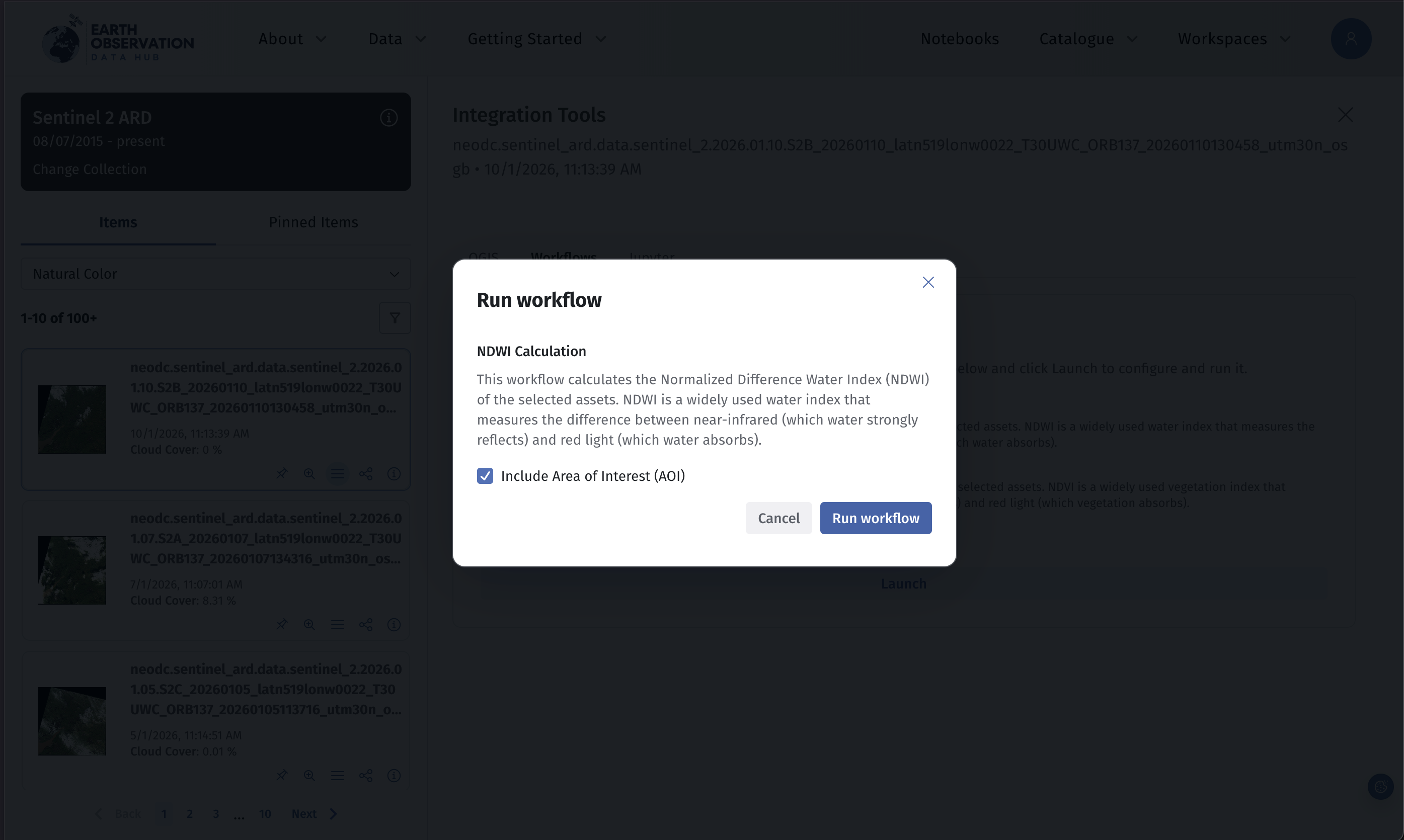This screenshot has height=840, width=1404.
Task: Expand the Workspaces menu
Action: pyautogui.click(x=1233, y=39)
